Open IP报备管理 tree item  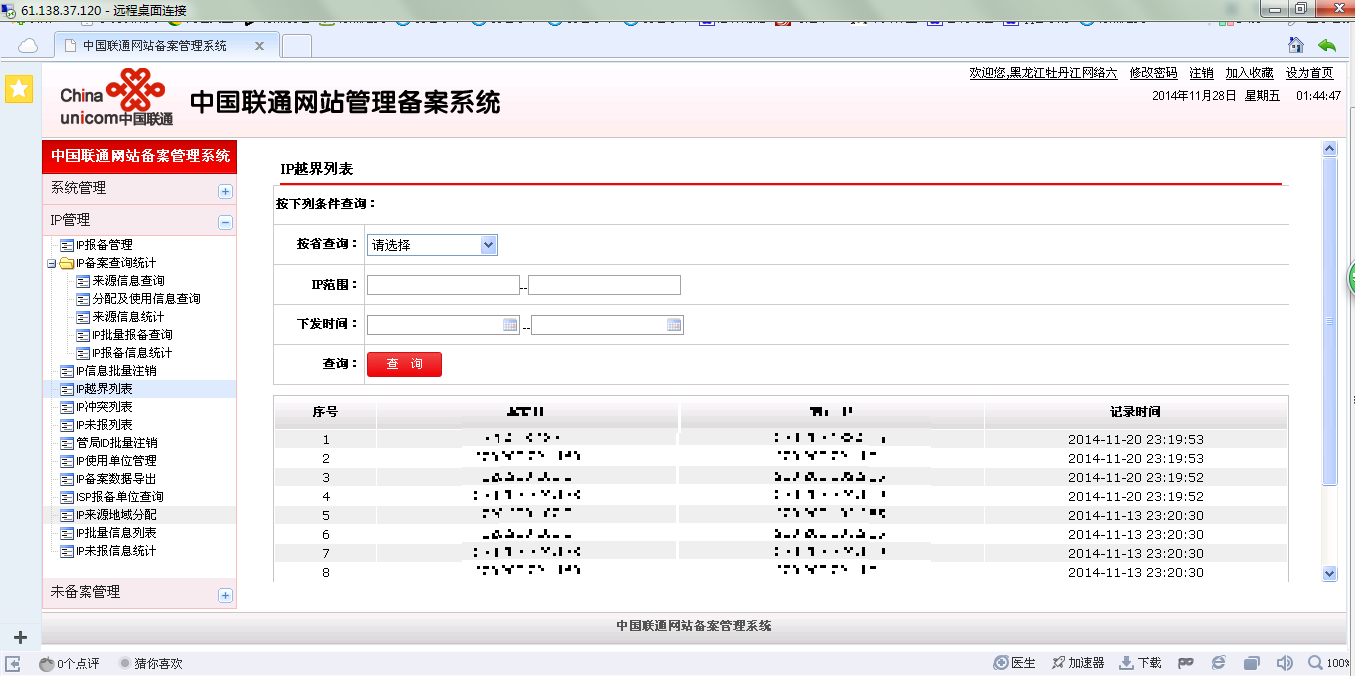[104, 245]
